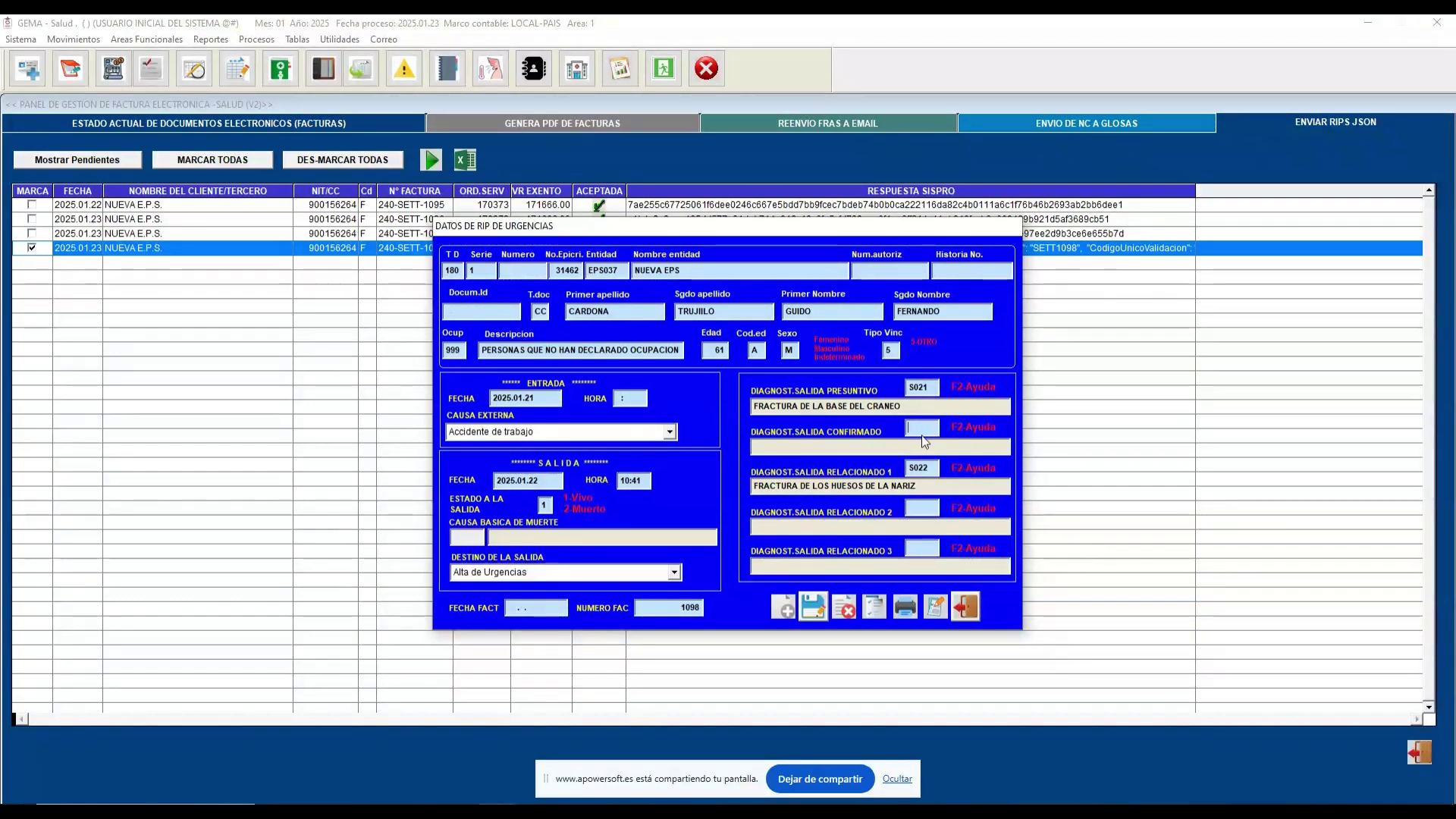
Task: Click the red X toolbar icon
Action: click(707, 69)
